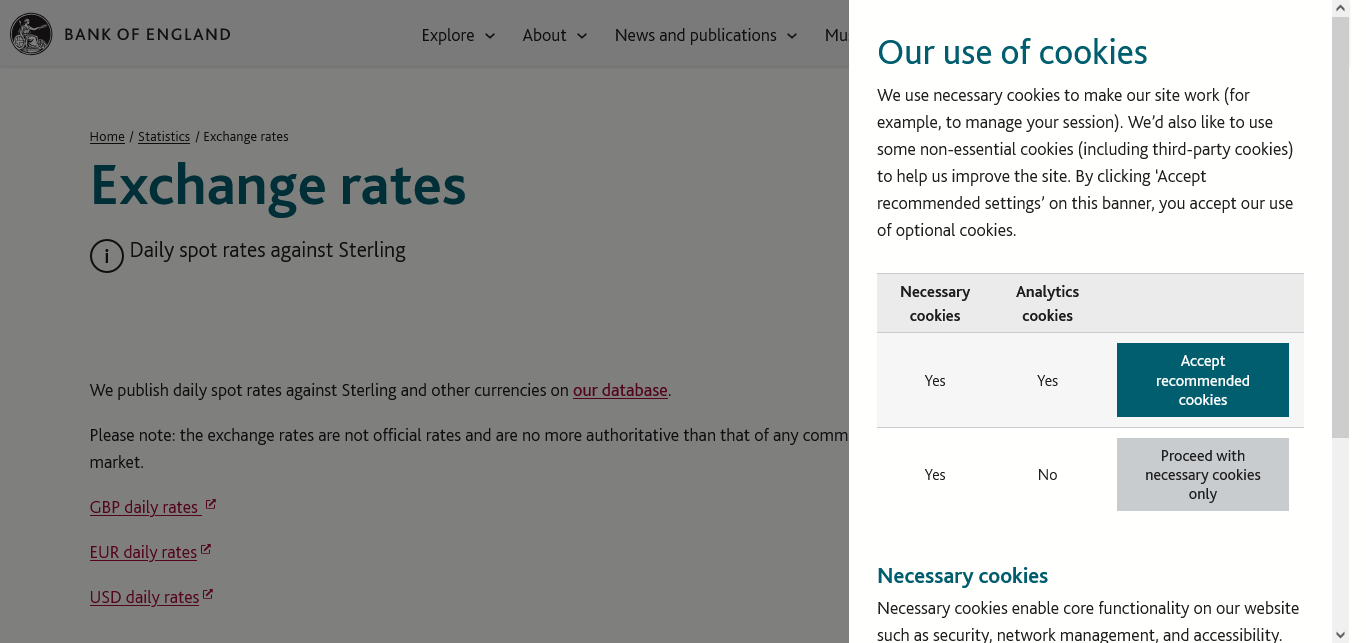
Task: Click the BANK OF ENGLAND header text
Action: 147,34
